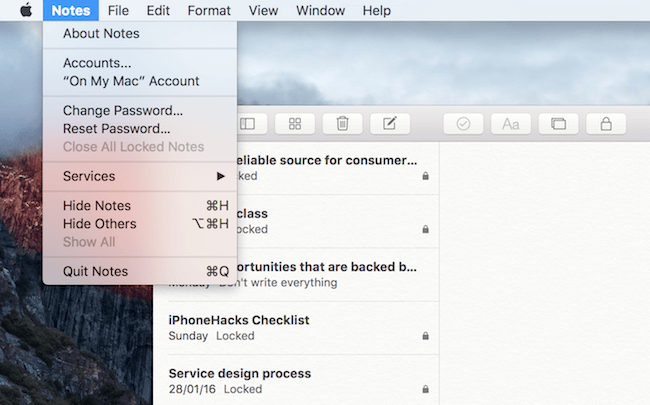This screenshot has width=650, height=405.
Task: Close the open Notes menu title
Action: click(x=71, y=10)
